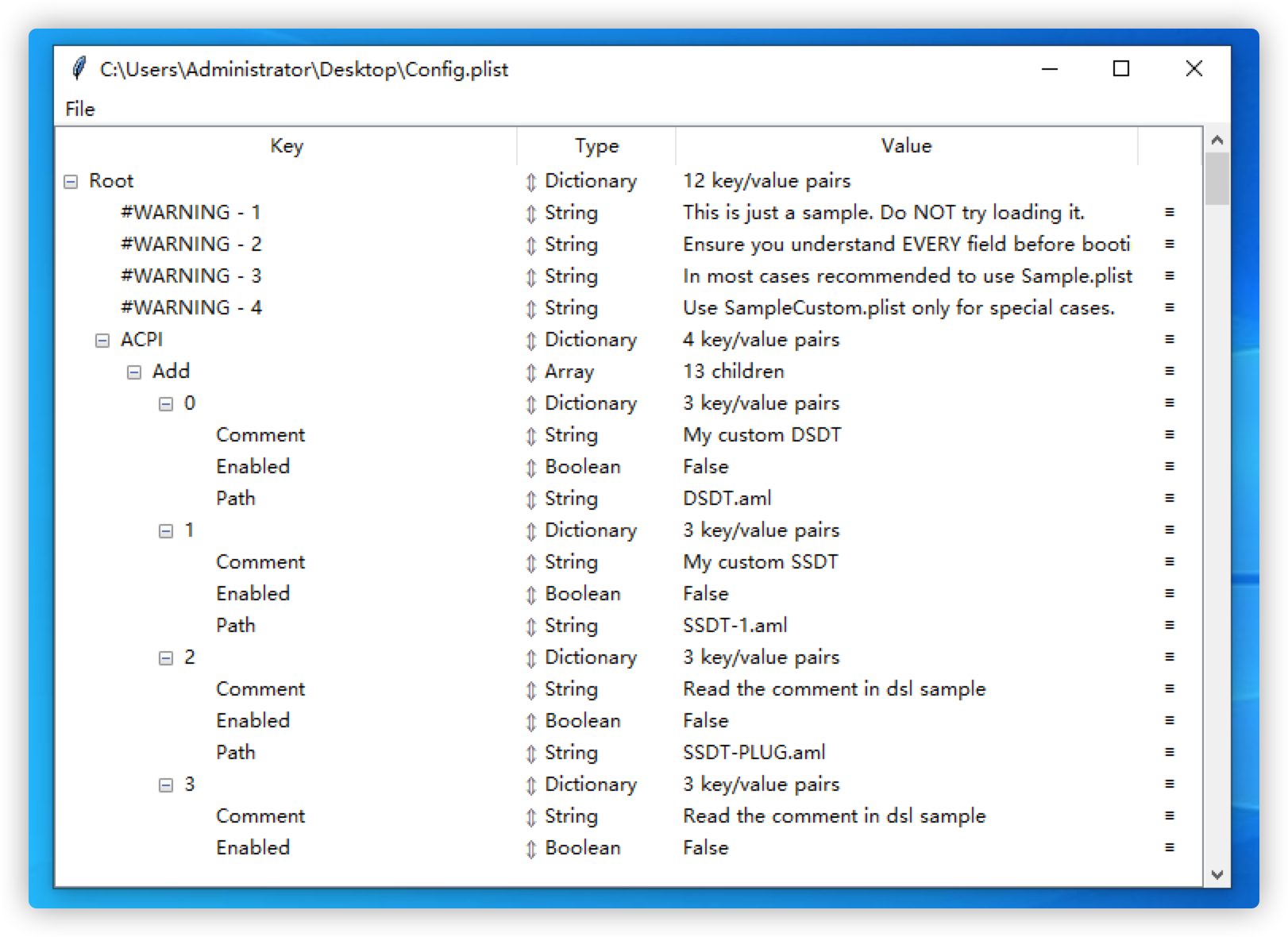Change type of #WARNING - 2 row
1288x937 pixels.
(531, 245)
